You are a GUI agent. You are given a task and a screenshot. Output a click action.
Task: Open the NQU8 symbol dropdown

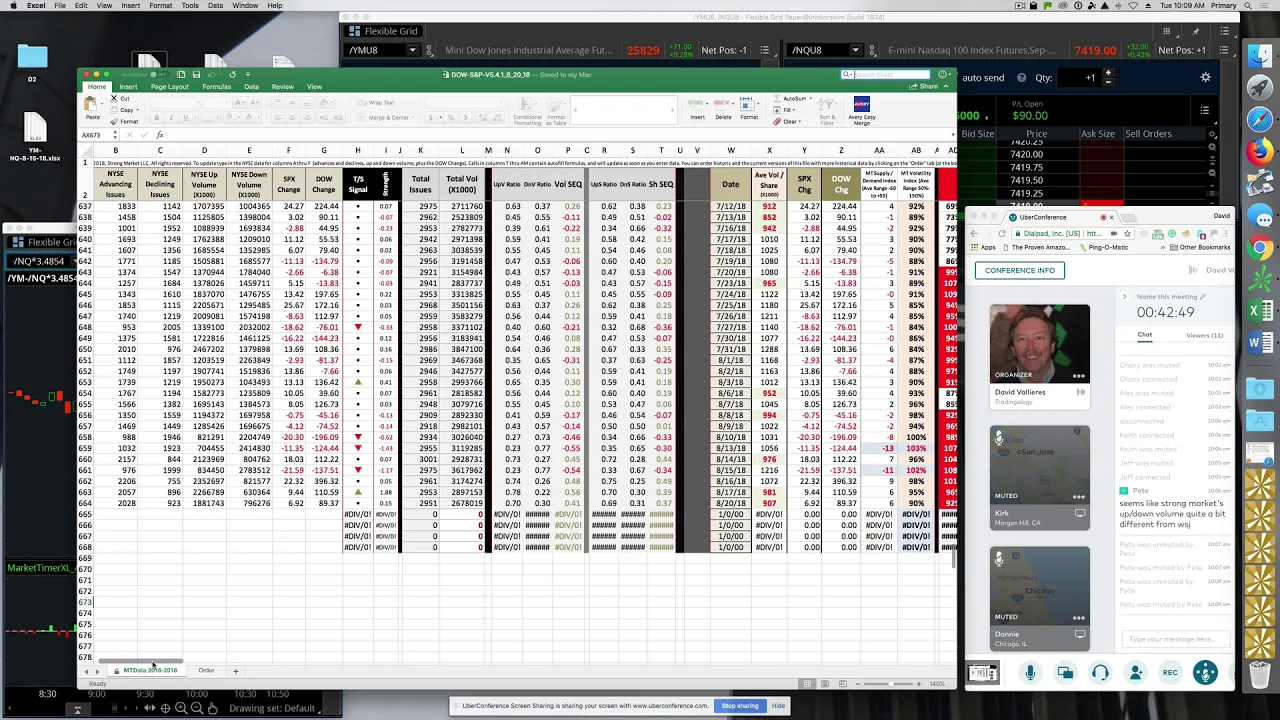[x=855, y=50]
